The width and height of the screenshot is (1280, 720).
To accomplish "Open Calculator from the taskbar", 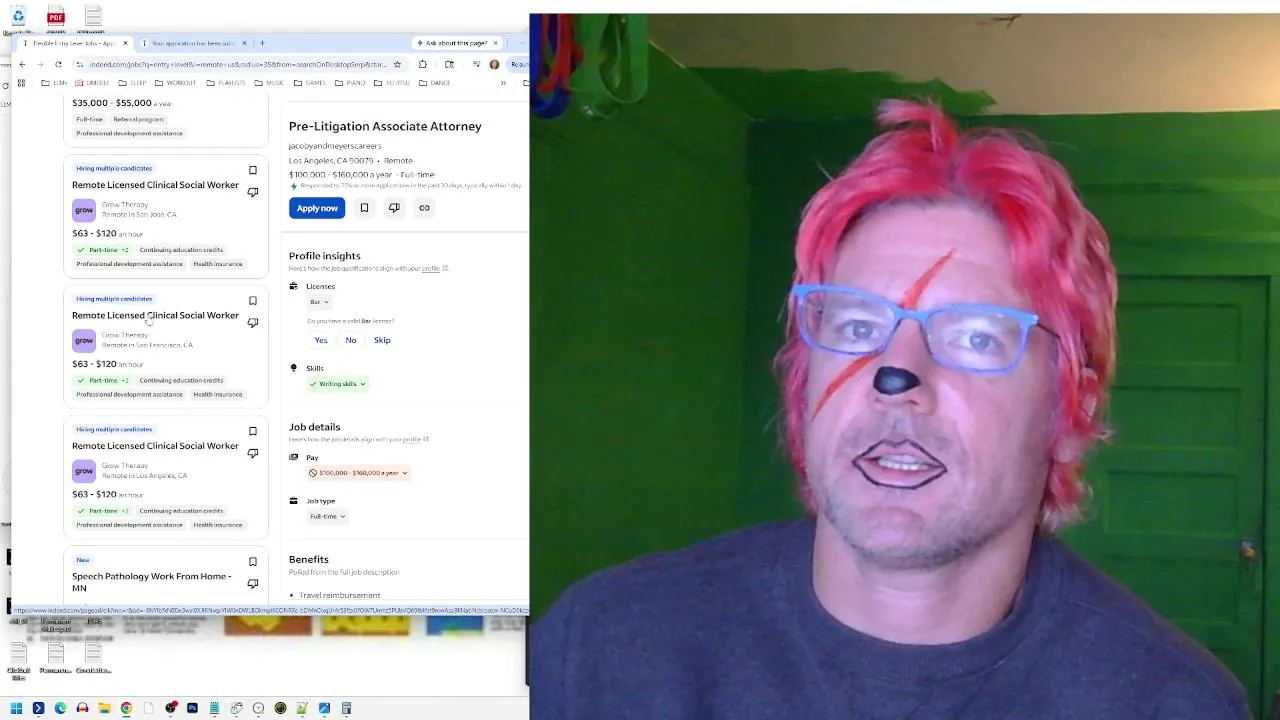I will 346,708.
